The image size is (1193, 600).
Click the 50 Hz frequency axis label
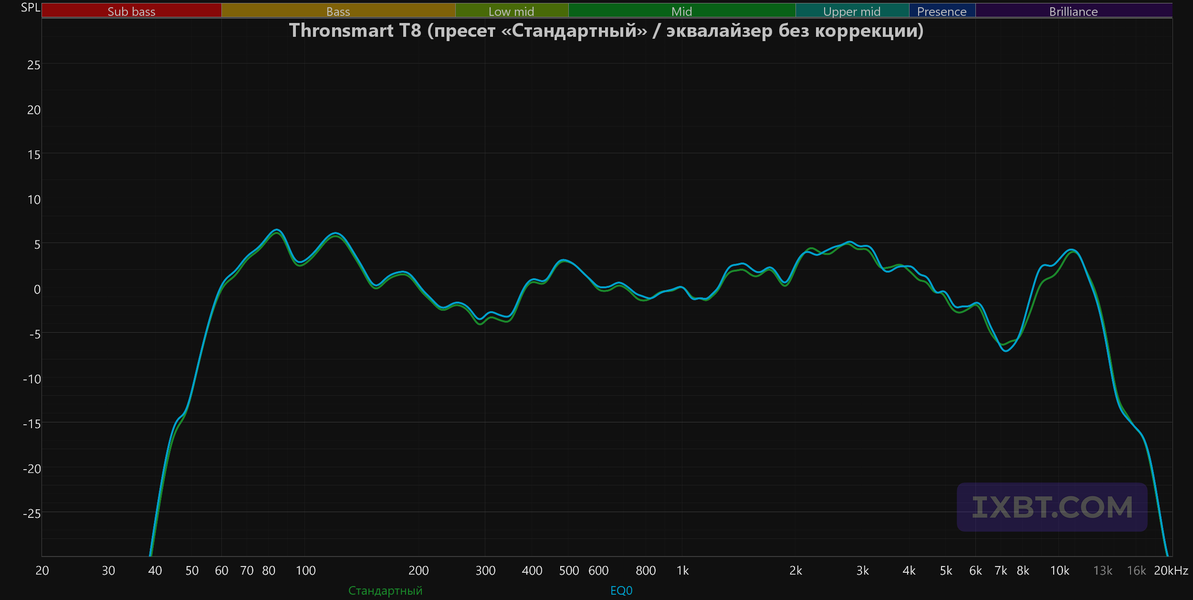point(192,571)
